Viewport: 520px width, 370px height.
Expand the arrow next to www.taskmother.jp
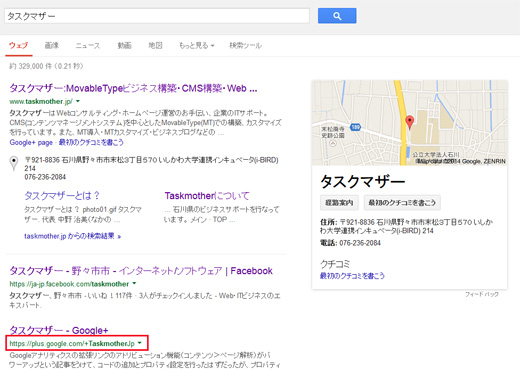(x=78, y=101)
